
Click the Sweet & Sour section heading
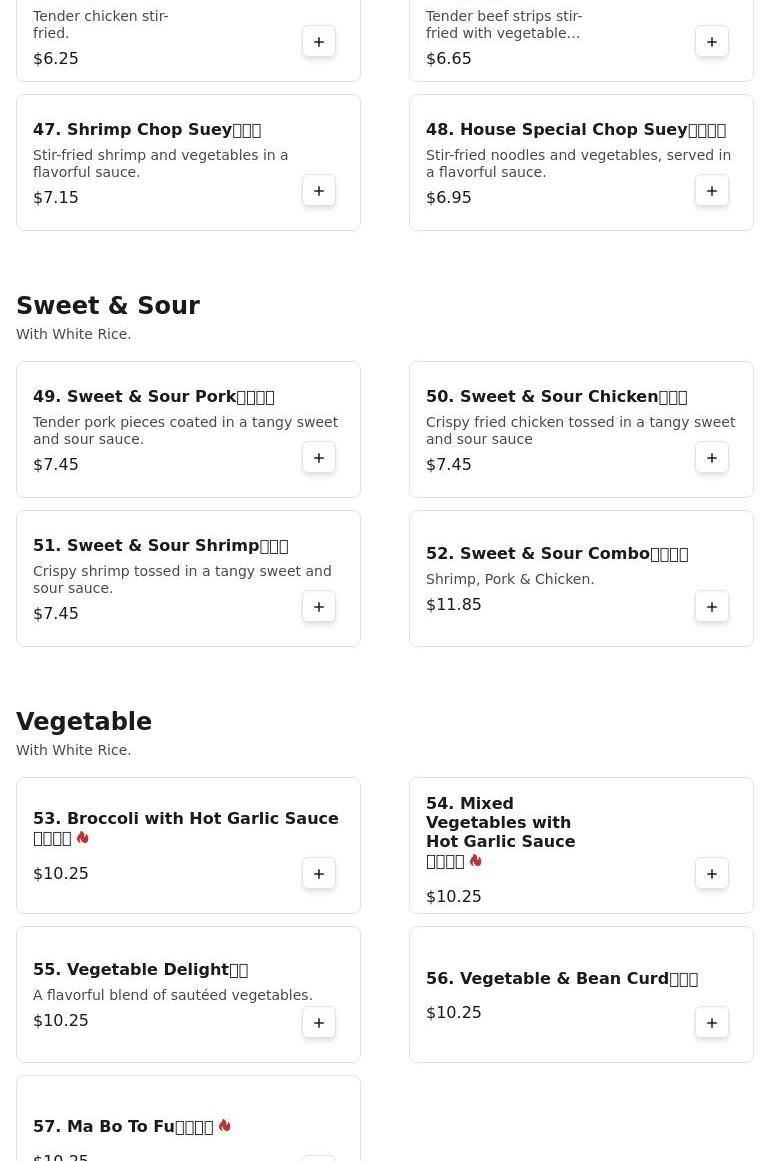click(108, 306)
